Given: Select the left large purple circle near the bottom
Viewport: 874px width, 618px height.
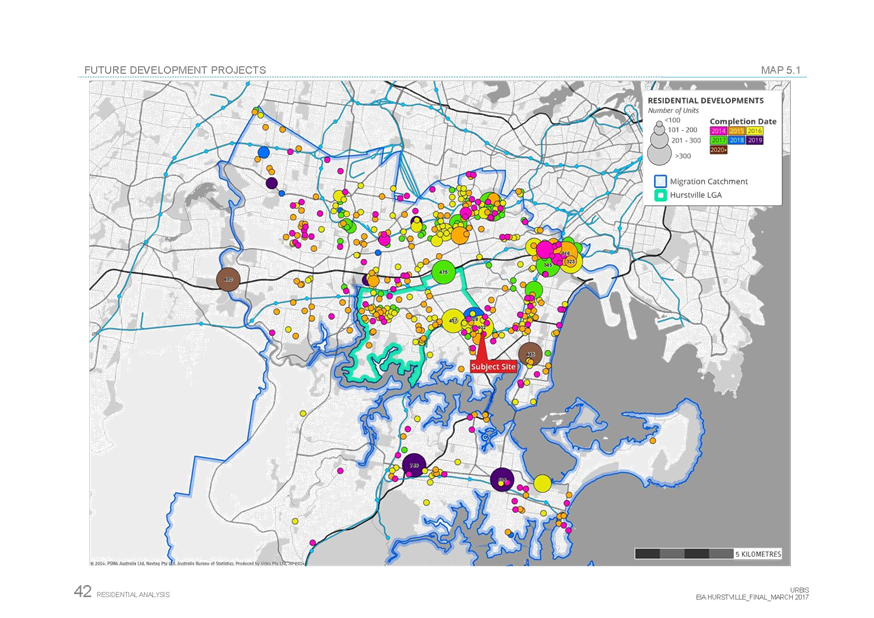Looking at the screenshot, I should pos(415,466).
